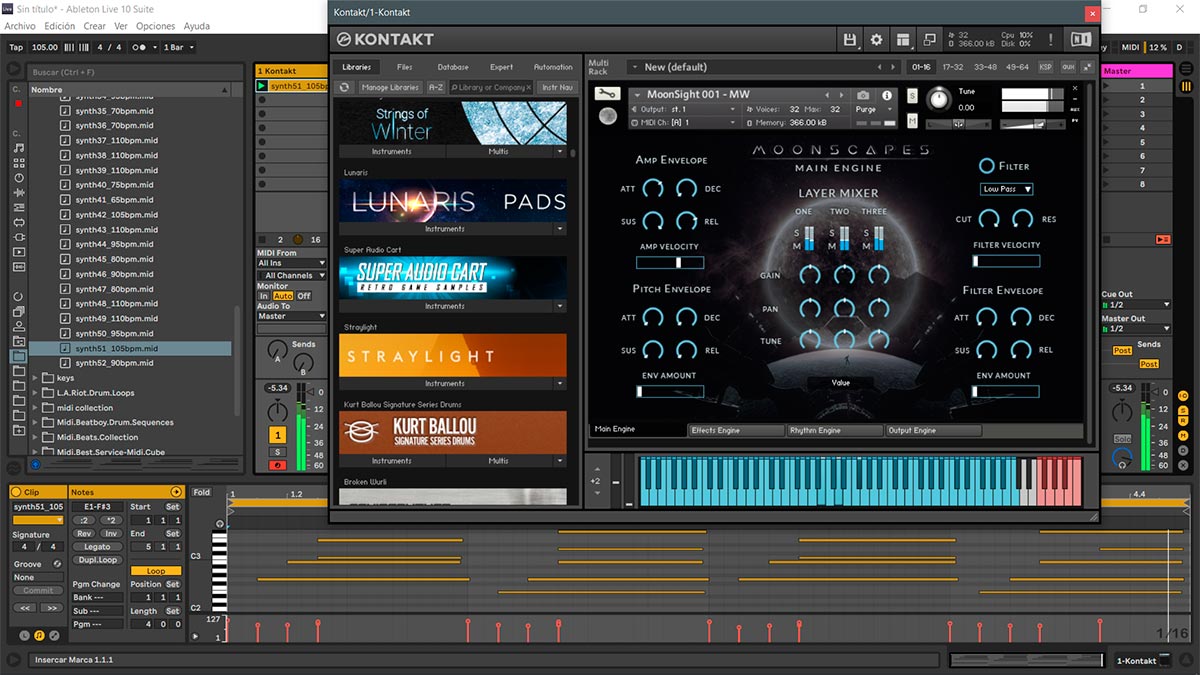Click the MoonSight snapshot camera icon
1200x675 pixels.
coord(863,95)
